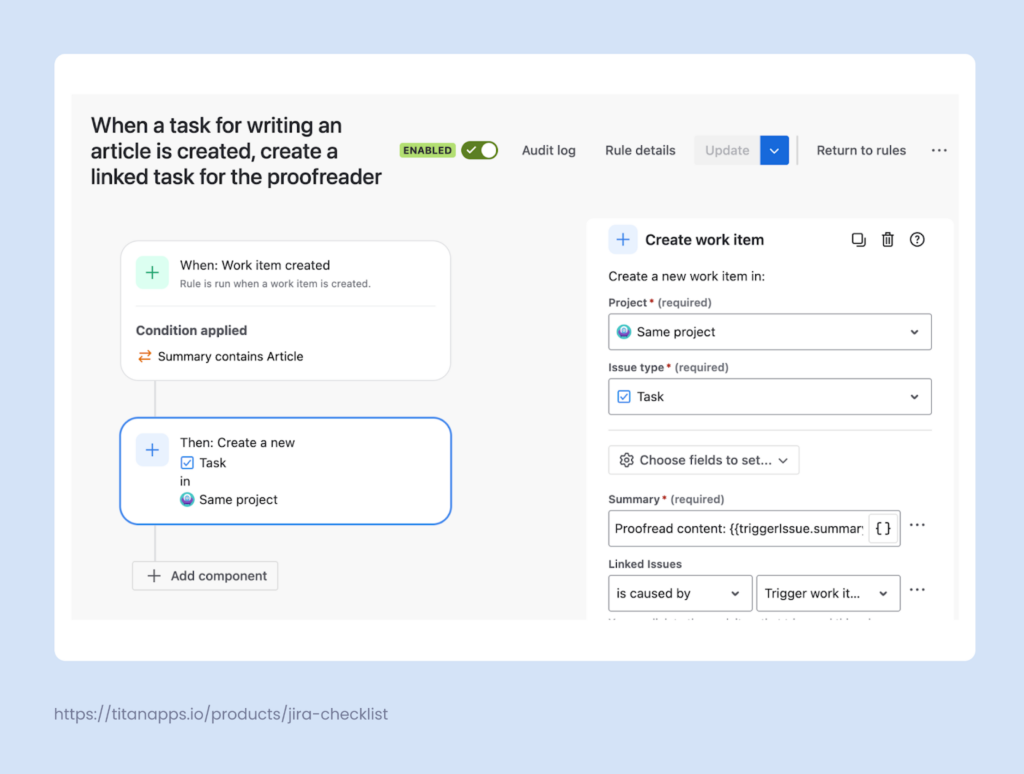The width and height of the screenshot is (1024, 774).
Task: Click the three-dot menu near Return to rules
Action: [x=938, y=150]
